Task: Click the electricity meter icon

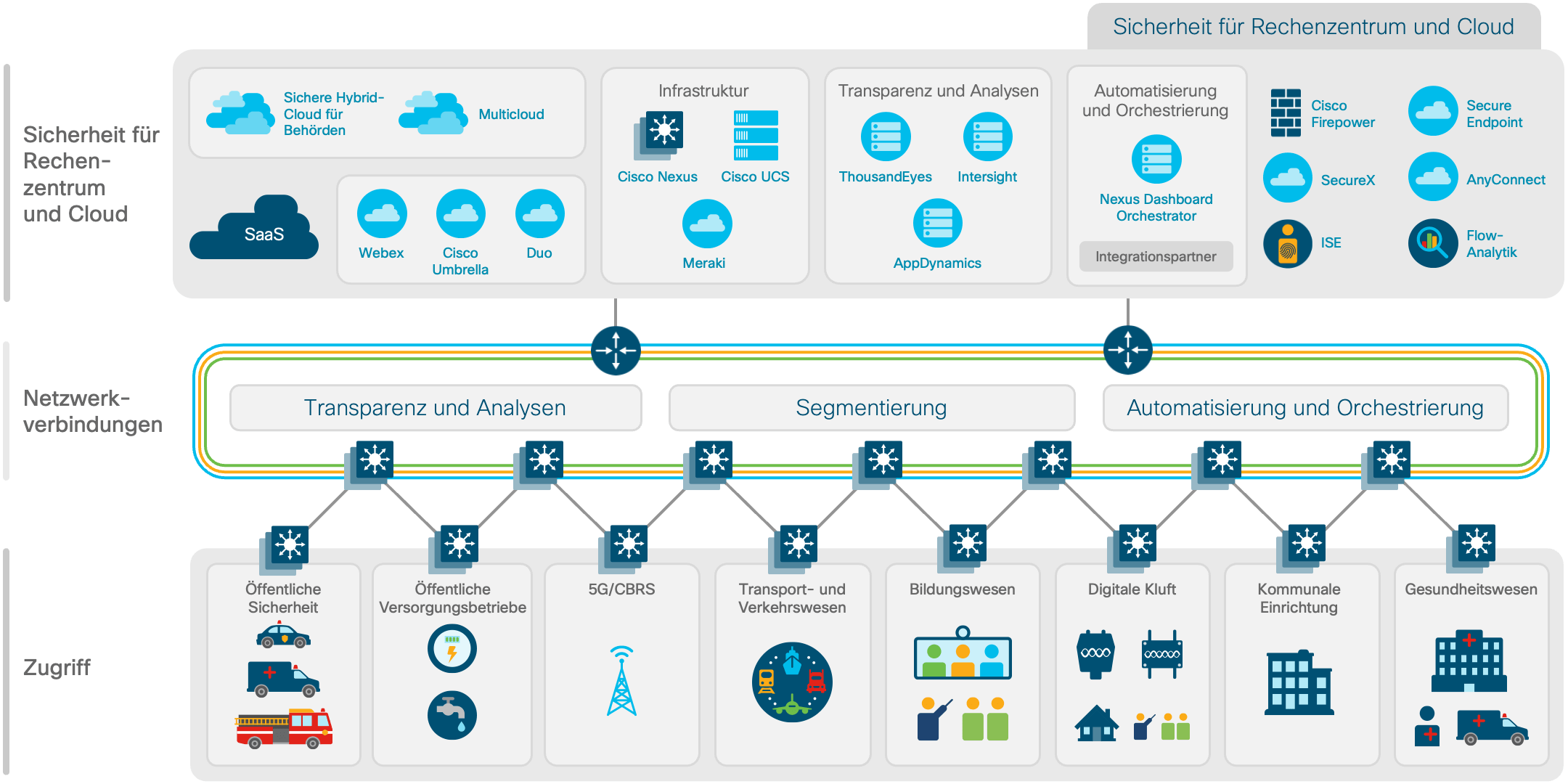Action: 452,648
